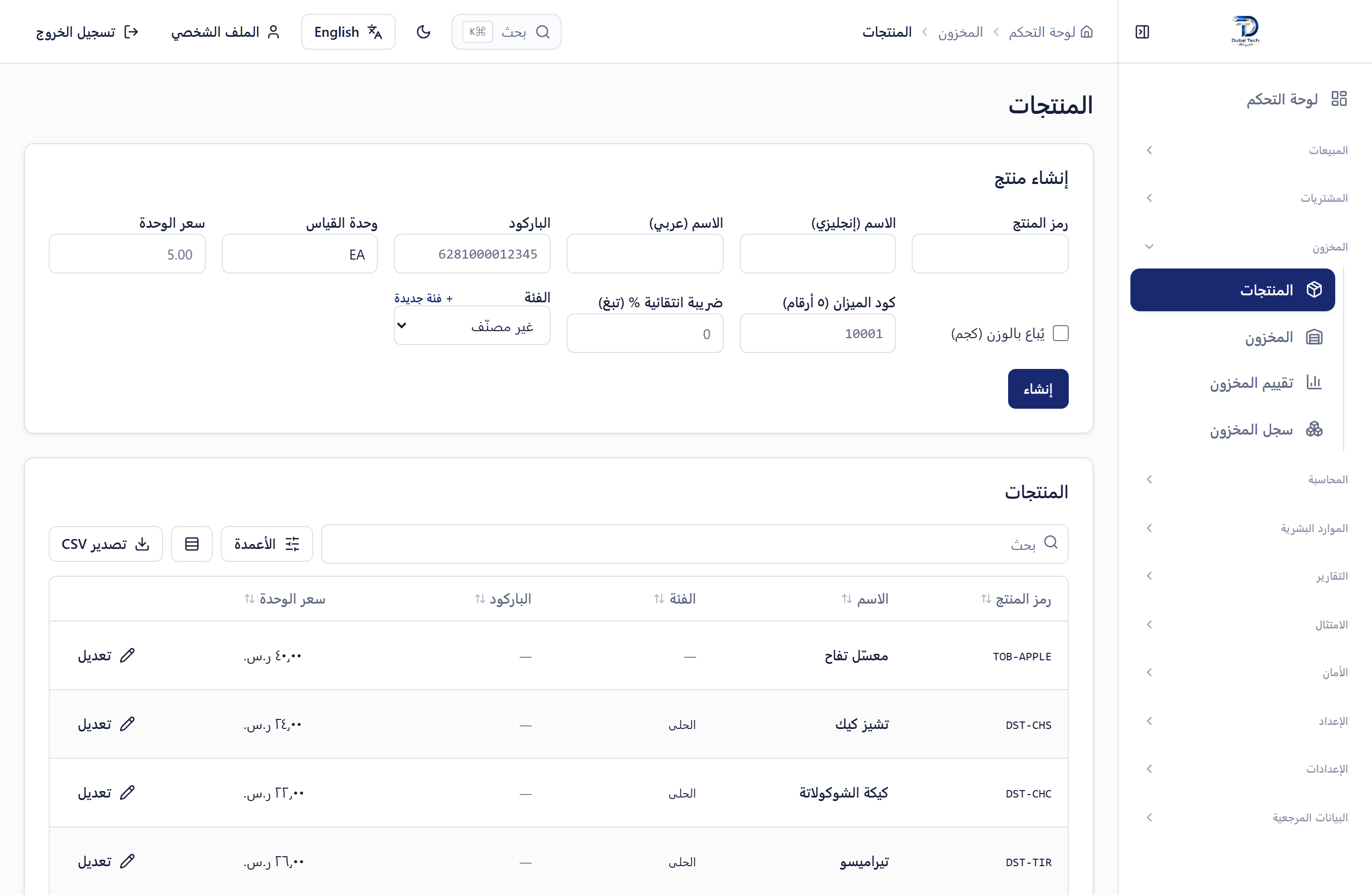Image resolution: width=1372 pixels, height=895 pixels.
Task: Focus the English name input field
Action: click(817, 254)
